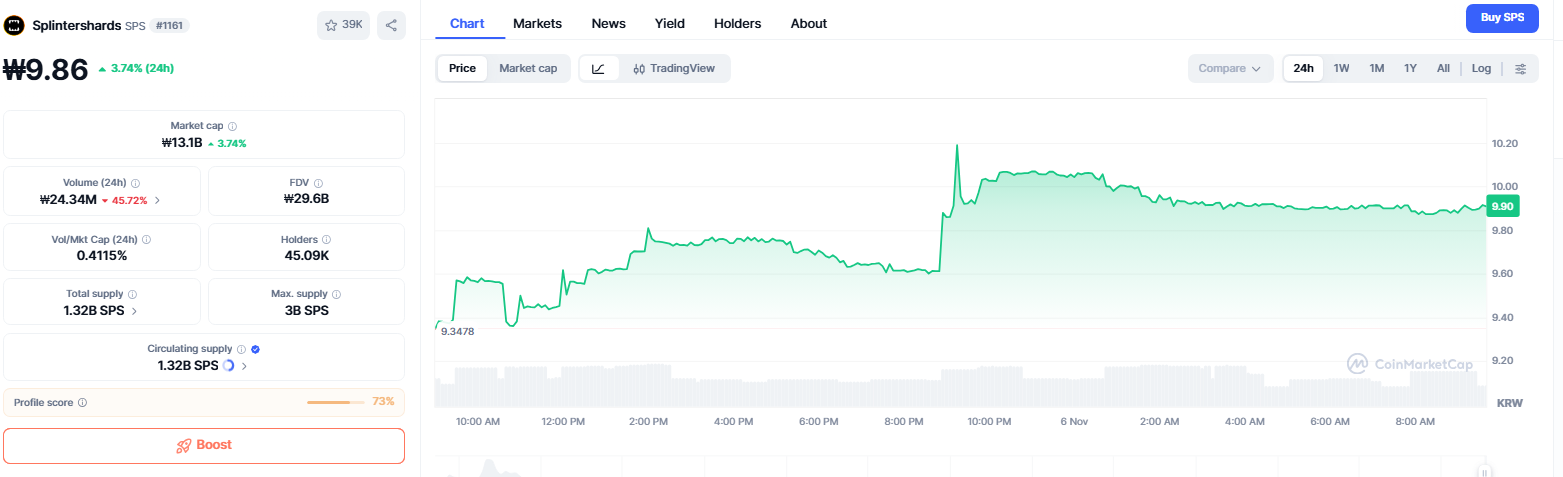Click the ₩13.1B market cap value
The width and height of the screenshot is (1563, 477).
point(182,143)
